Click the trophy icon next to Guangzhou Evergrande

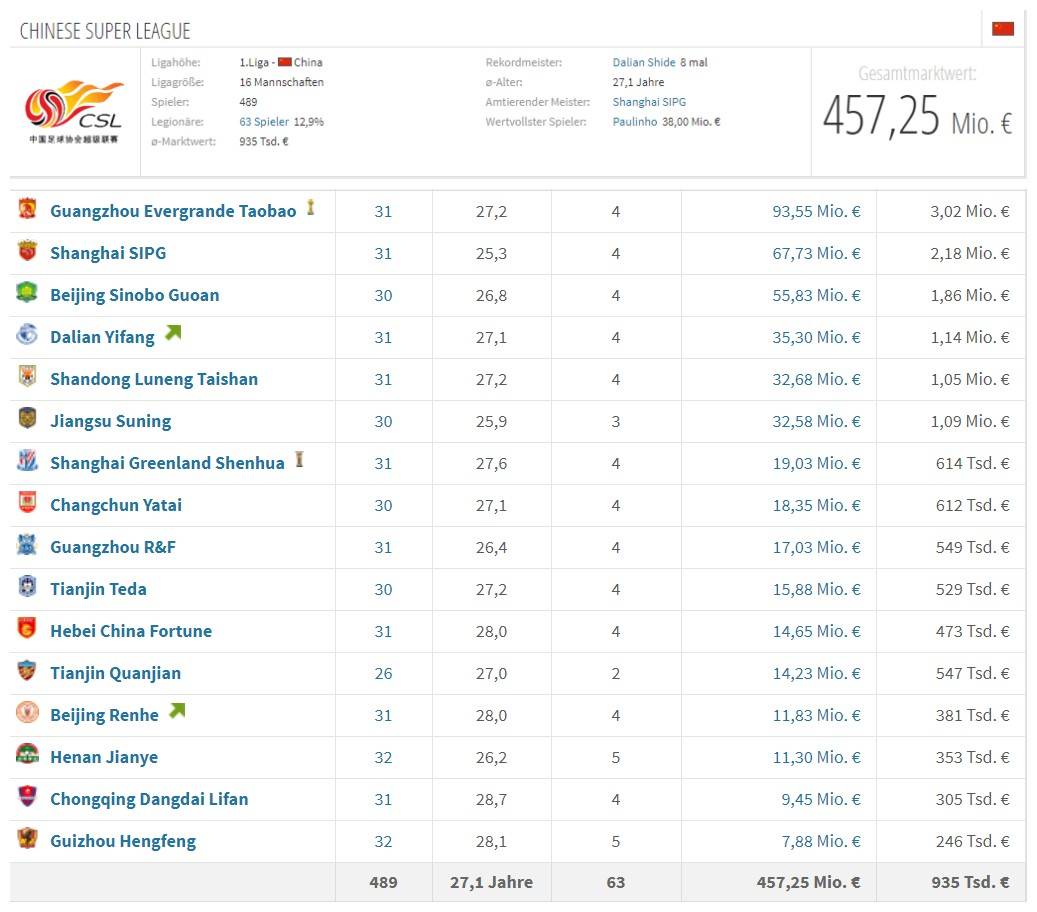312,208
